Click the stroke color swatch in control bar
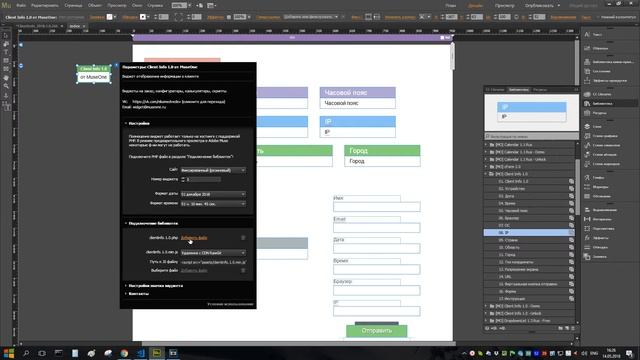The image size is (640, 360). pyautogui.click(x=143, y=17)
